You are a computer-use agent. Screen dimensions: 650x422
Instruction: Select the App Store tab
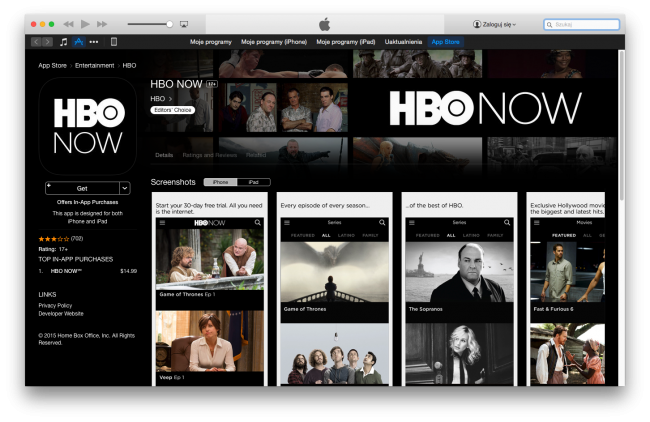coord(446,42)
